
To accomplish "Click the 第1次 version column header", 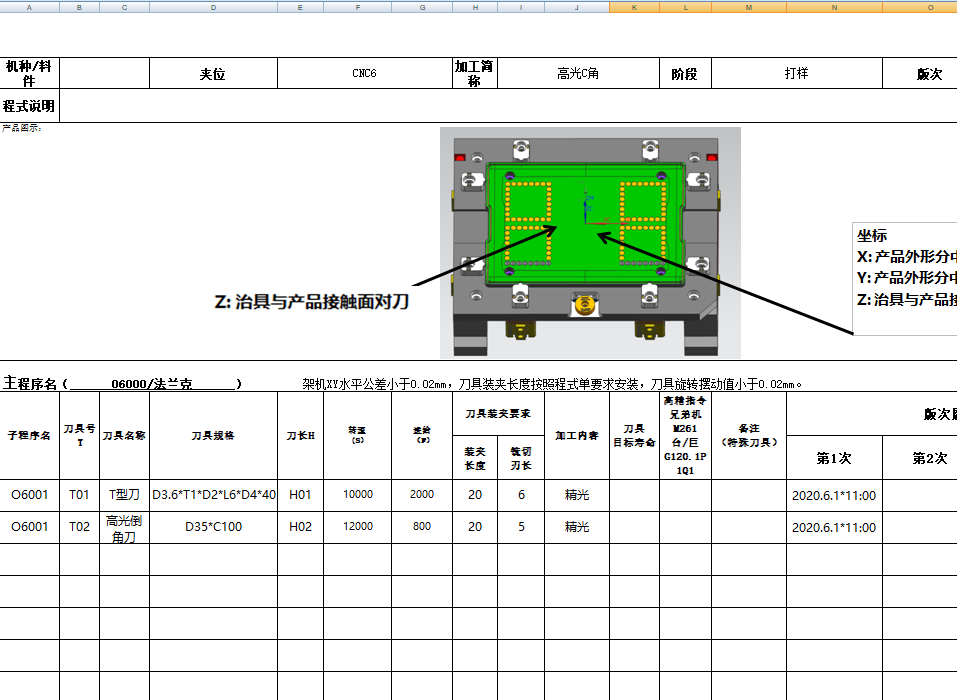I will click(x=832, y=457).
